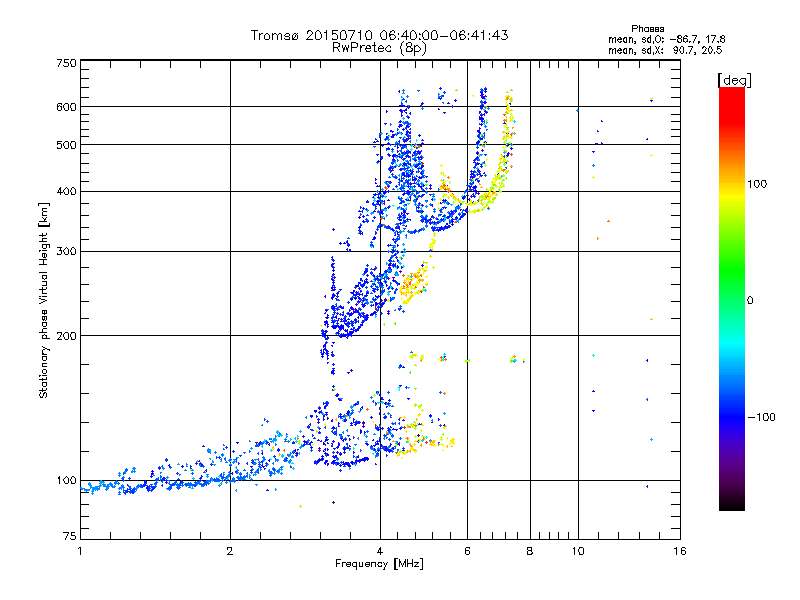Click the y-axis label '200'
The width and height of the screenshot is (800, 600).
point(66,336)
